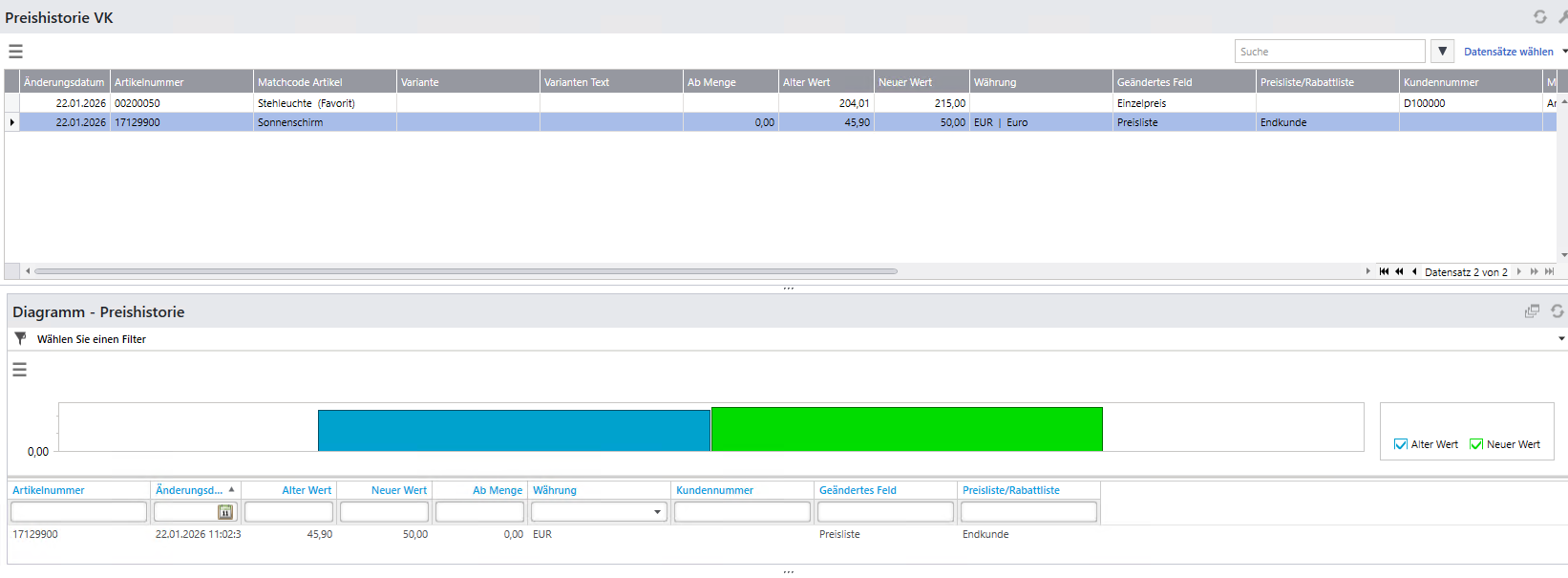
Task: Expand the Währung filter combo box
Action: click(x=657, y=512)
